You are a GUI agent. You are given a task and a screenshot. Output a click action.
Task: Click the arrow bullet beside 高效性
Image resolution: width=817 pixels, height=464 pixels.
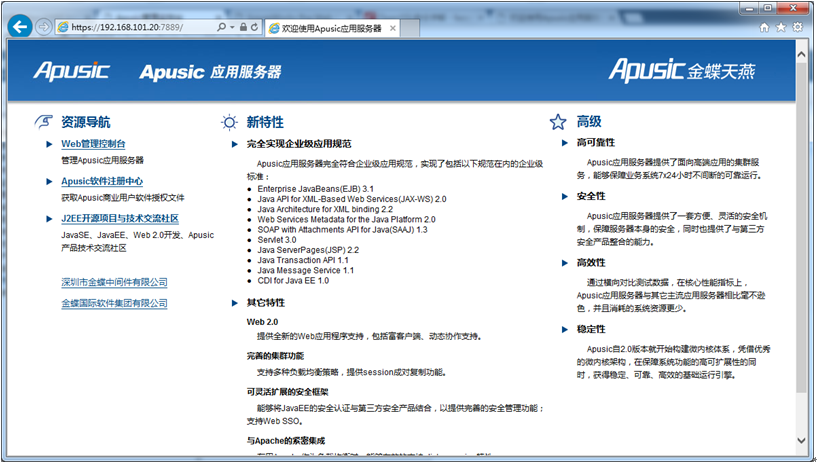[x=564, y=263]
